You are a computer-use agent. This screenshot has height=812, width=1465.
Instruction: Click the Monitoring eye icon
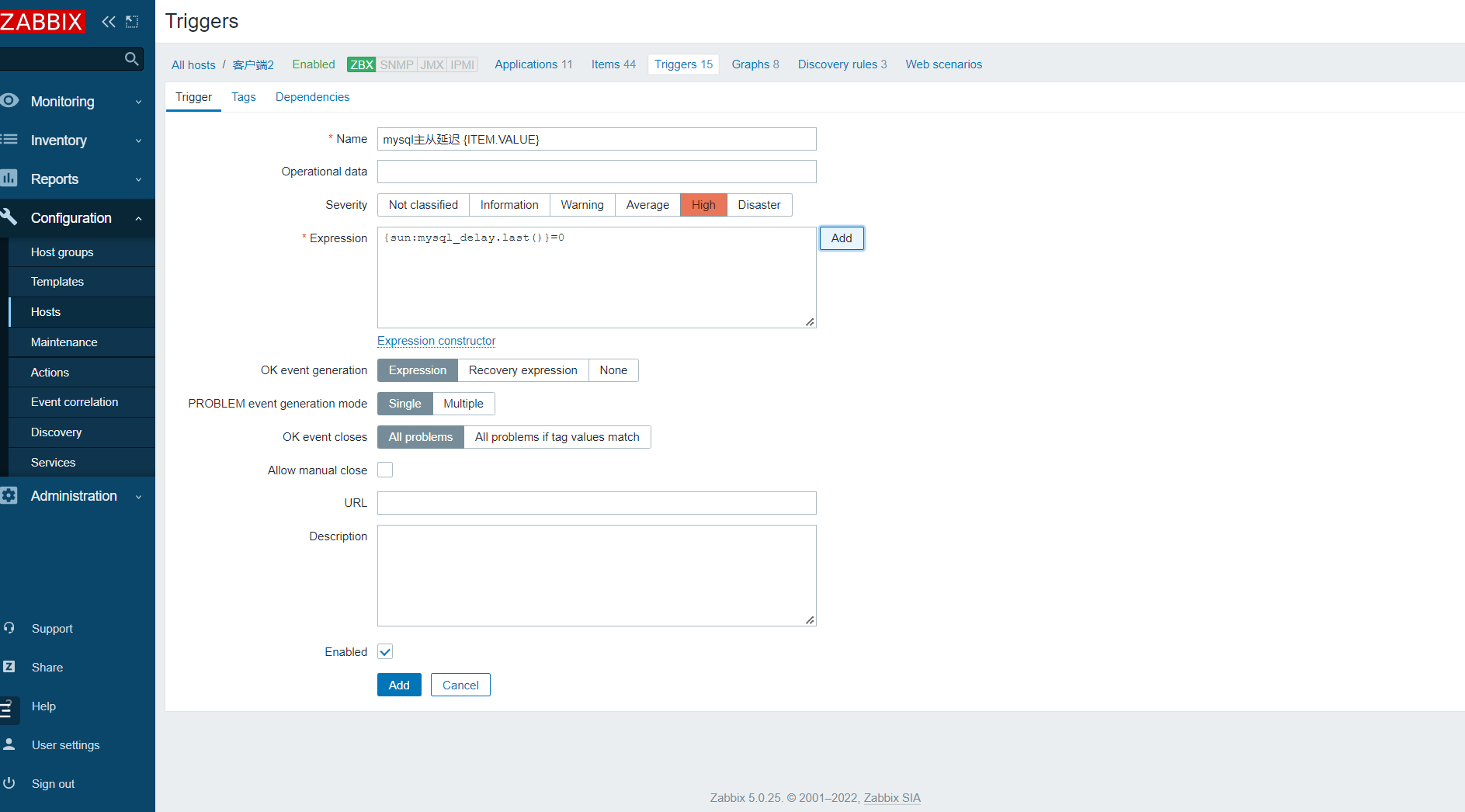coord(9,101)
